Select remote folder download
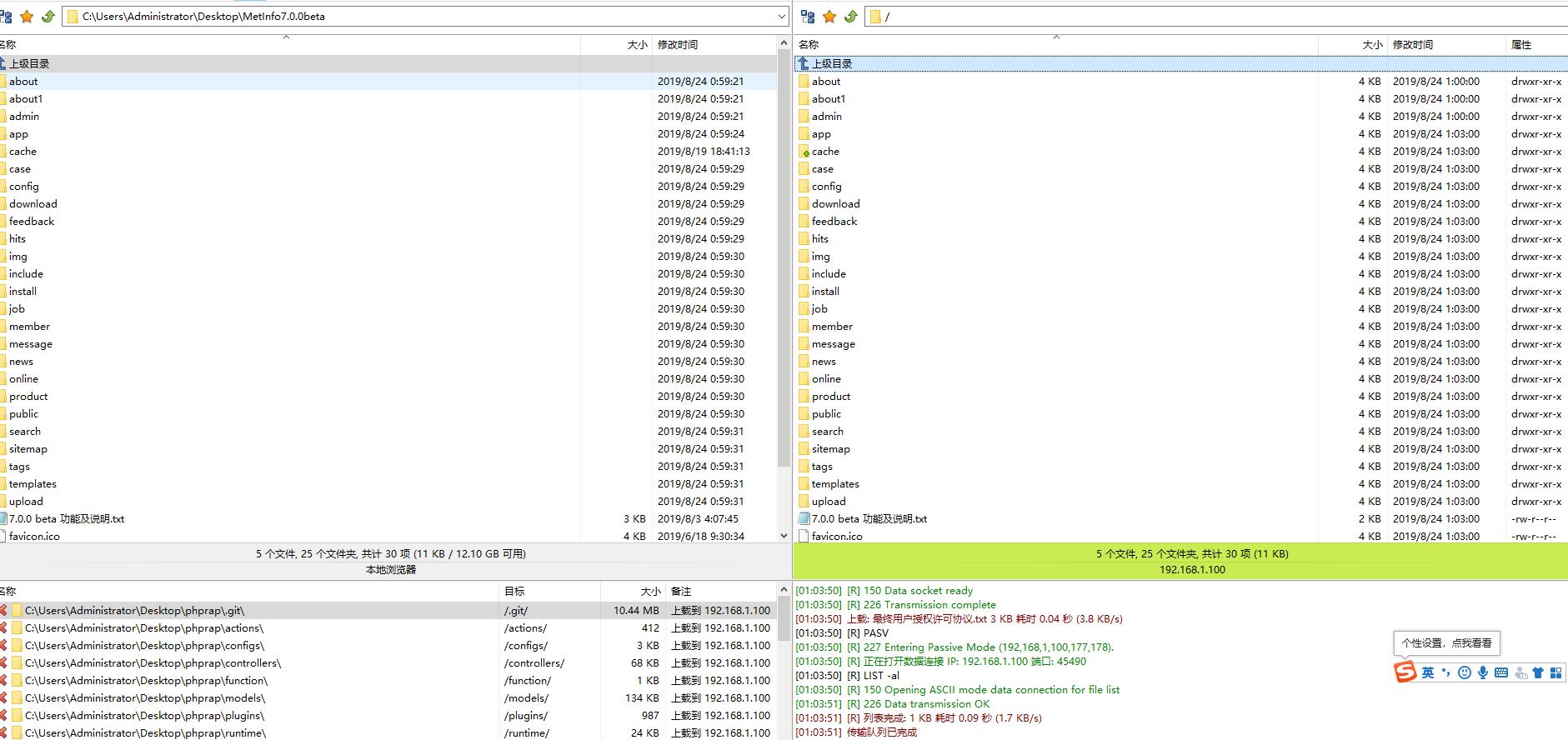This screenshot has width=1568, height=740. pos(836,204)
